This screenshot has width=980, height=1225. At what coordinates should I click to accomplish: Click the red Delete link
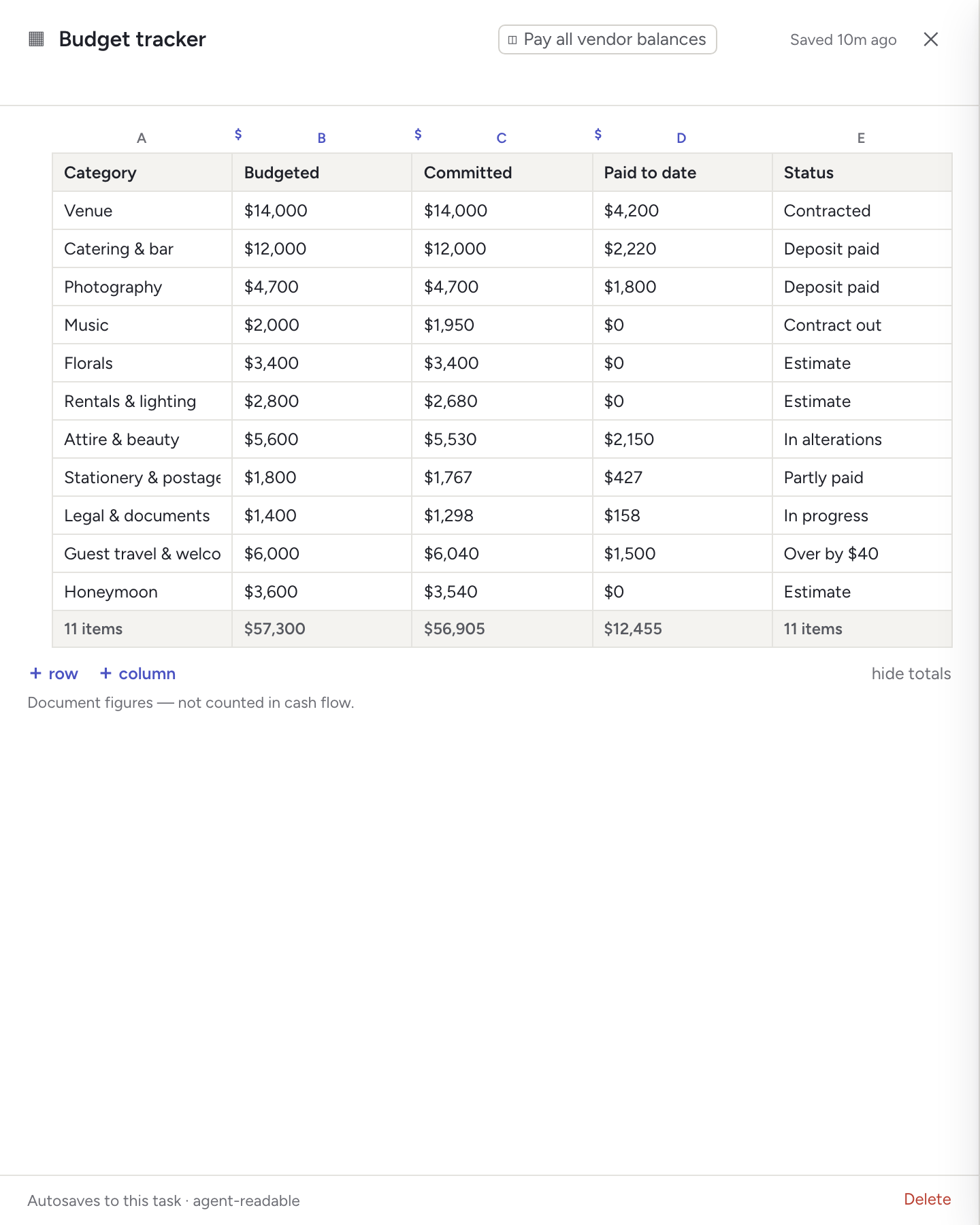(x=927, y=1199)
